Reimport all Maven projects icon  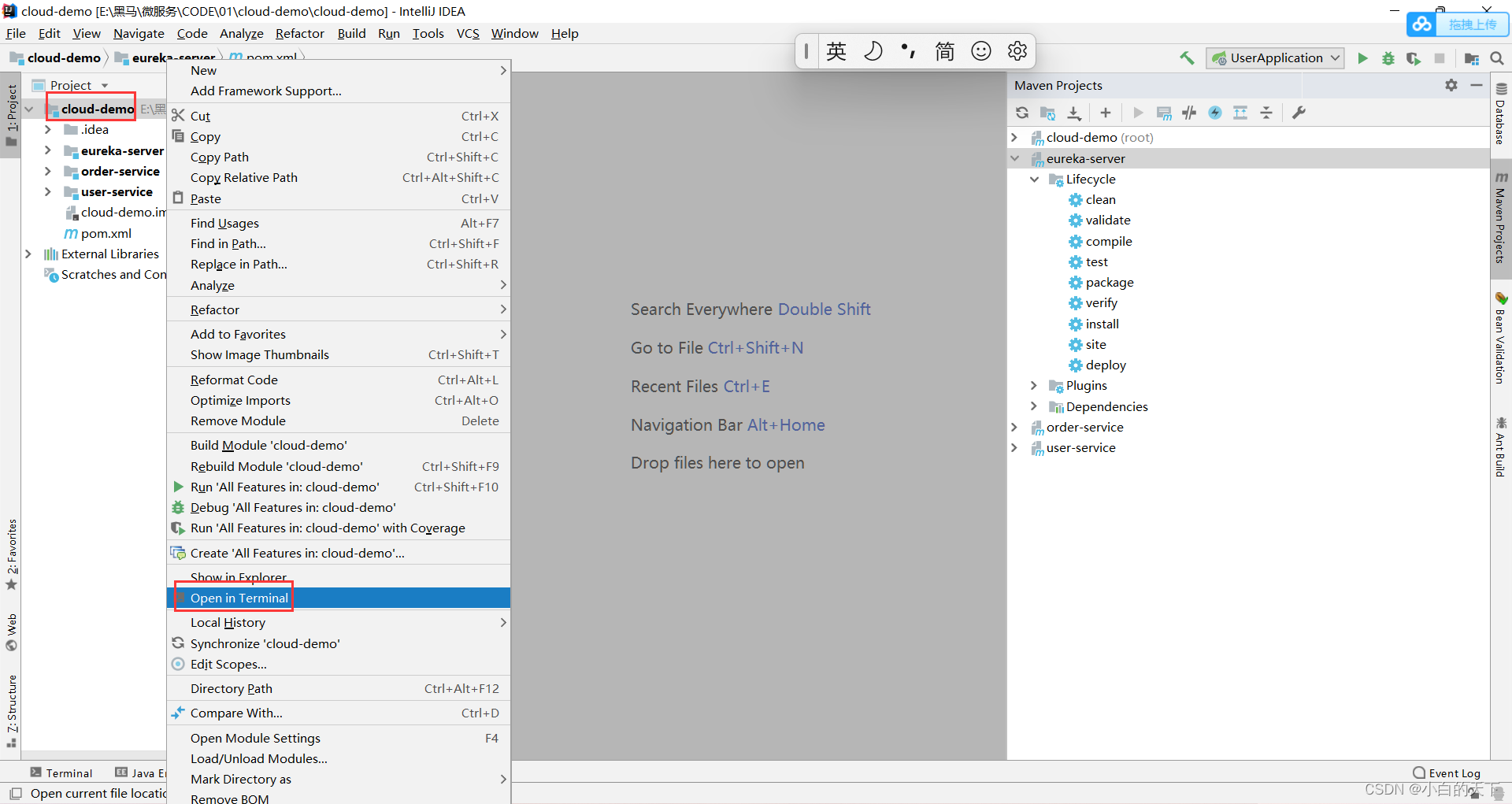coord(1022,113)
